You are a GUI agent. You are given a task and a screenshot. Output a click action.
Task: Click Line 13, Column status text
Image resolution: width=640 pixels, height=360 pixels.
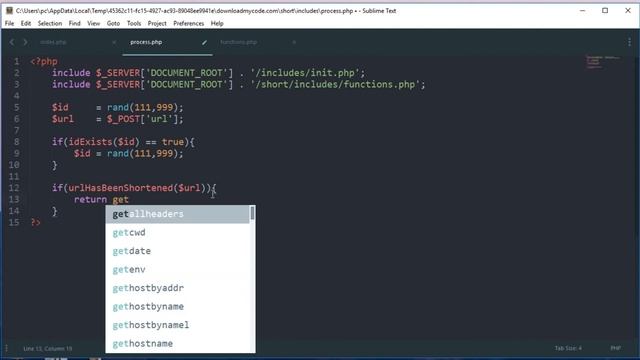(x=48, y=349)
